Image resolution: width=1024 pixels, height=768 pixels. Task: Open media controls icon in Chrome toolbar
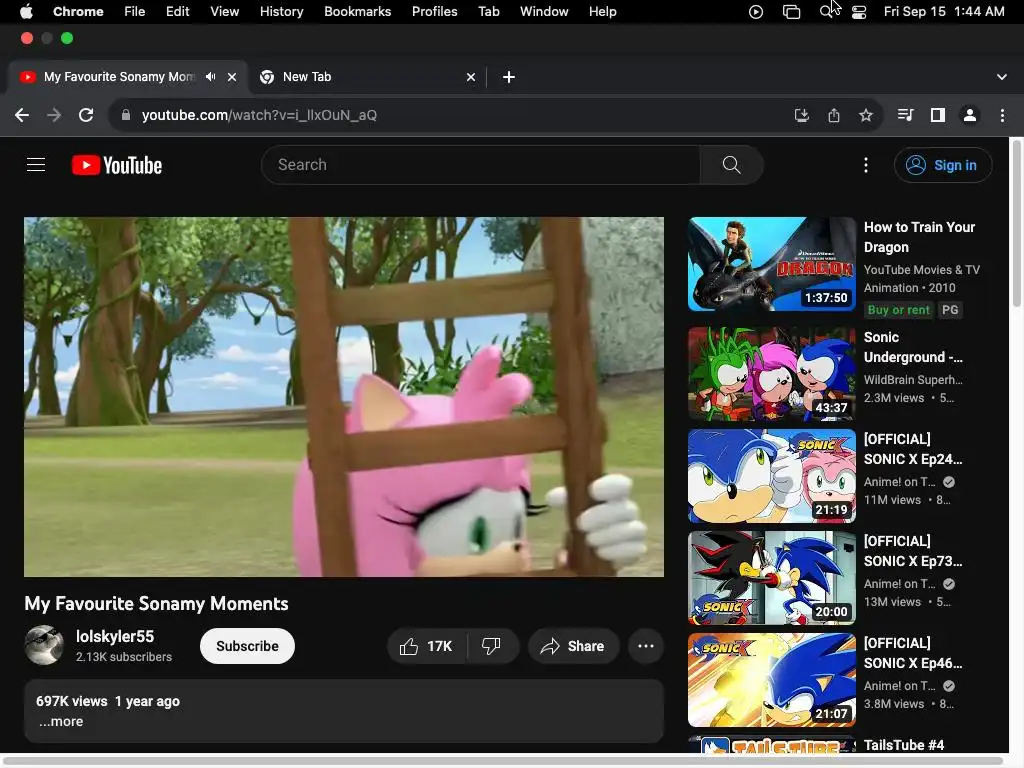click(x=905, y=116)
